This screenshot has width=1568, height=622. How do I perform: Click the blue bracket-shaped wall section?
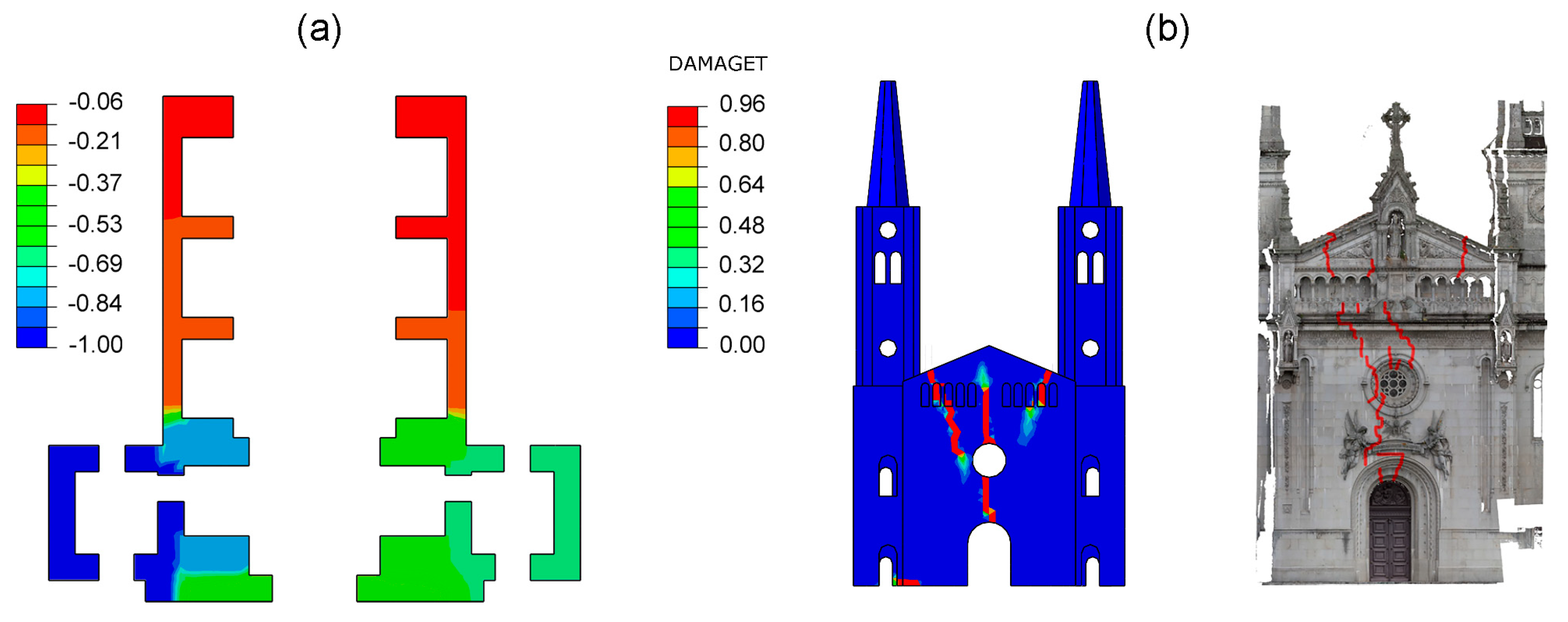click(62, 512)
